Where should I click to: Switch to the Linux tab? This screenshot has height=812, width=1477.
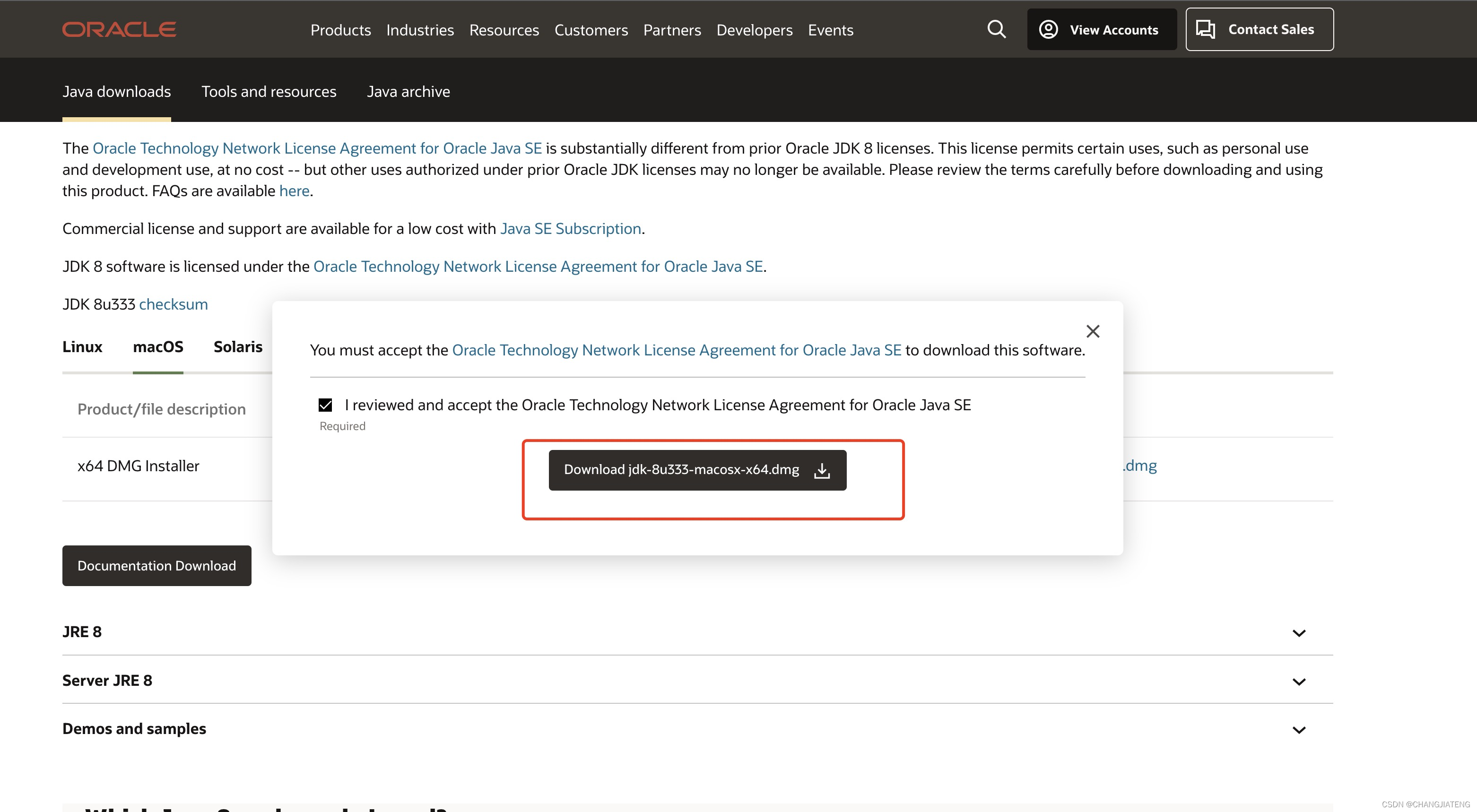(x=82, y=347)
